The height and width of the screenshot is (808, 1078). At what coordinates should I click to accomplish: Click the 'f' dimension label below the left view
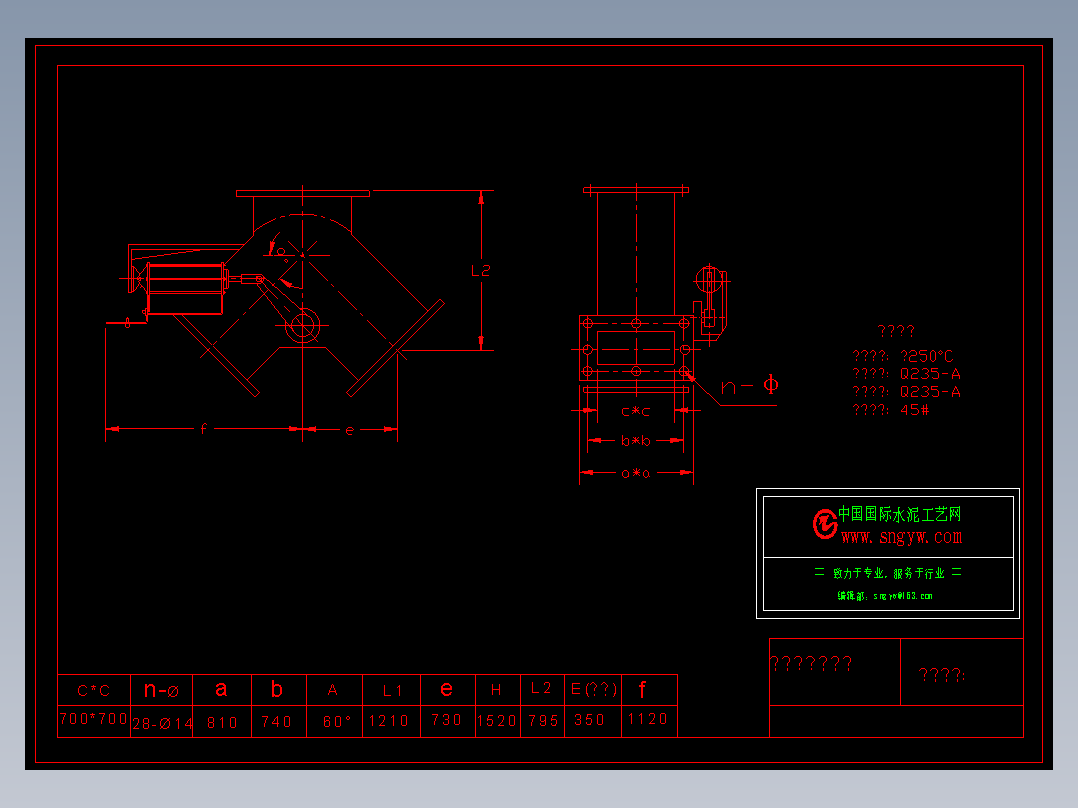tap(204, 429)
